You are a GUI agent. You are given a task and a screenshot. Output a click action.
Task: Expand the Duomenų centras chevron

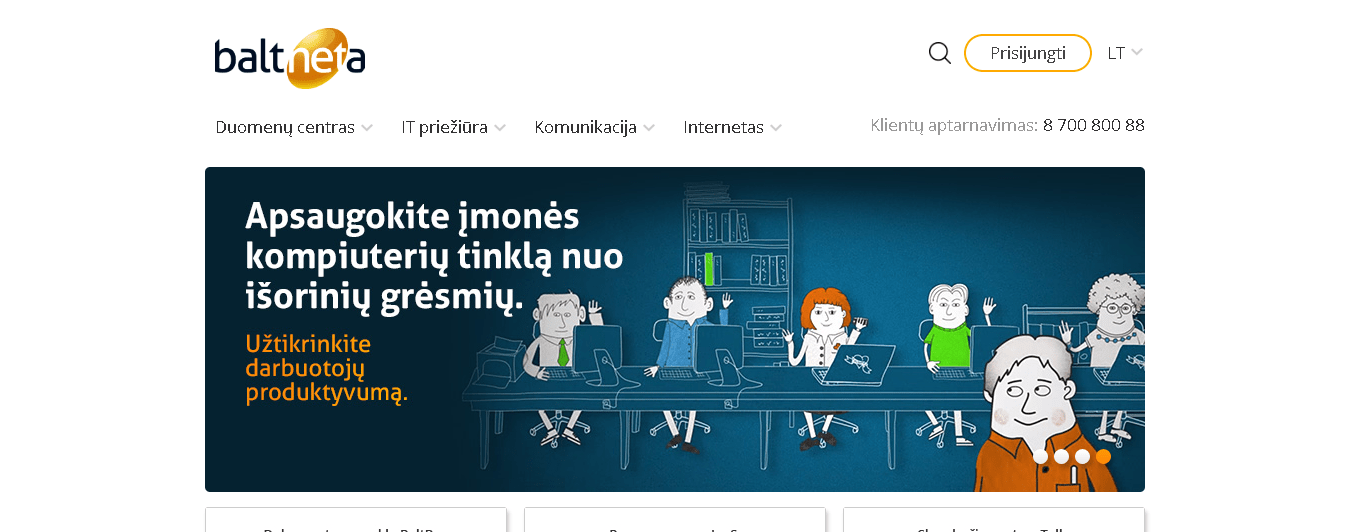point(367,128)
